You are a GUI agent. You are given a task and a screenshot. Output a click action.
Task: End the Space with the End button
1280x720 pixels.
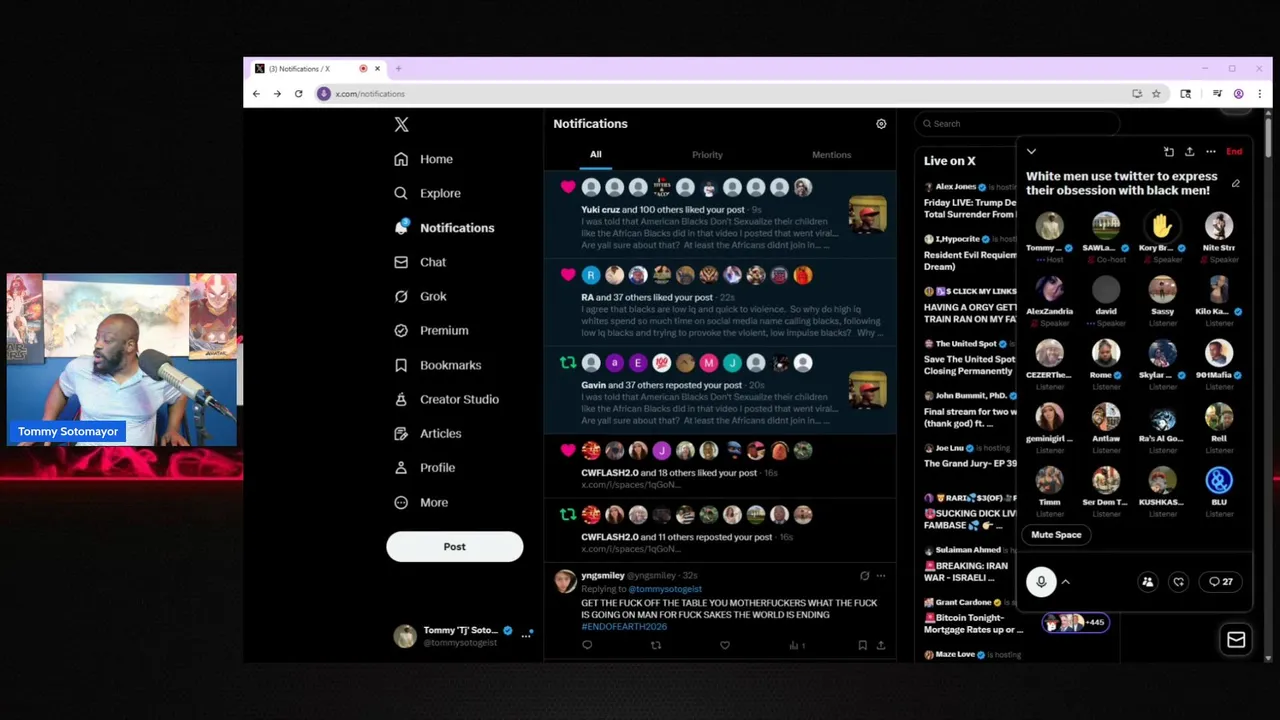(x=1234, y=152)
